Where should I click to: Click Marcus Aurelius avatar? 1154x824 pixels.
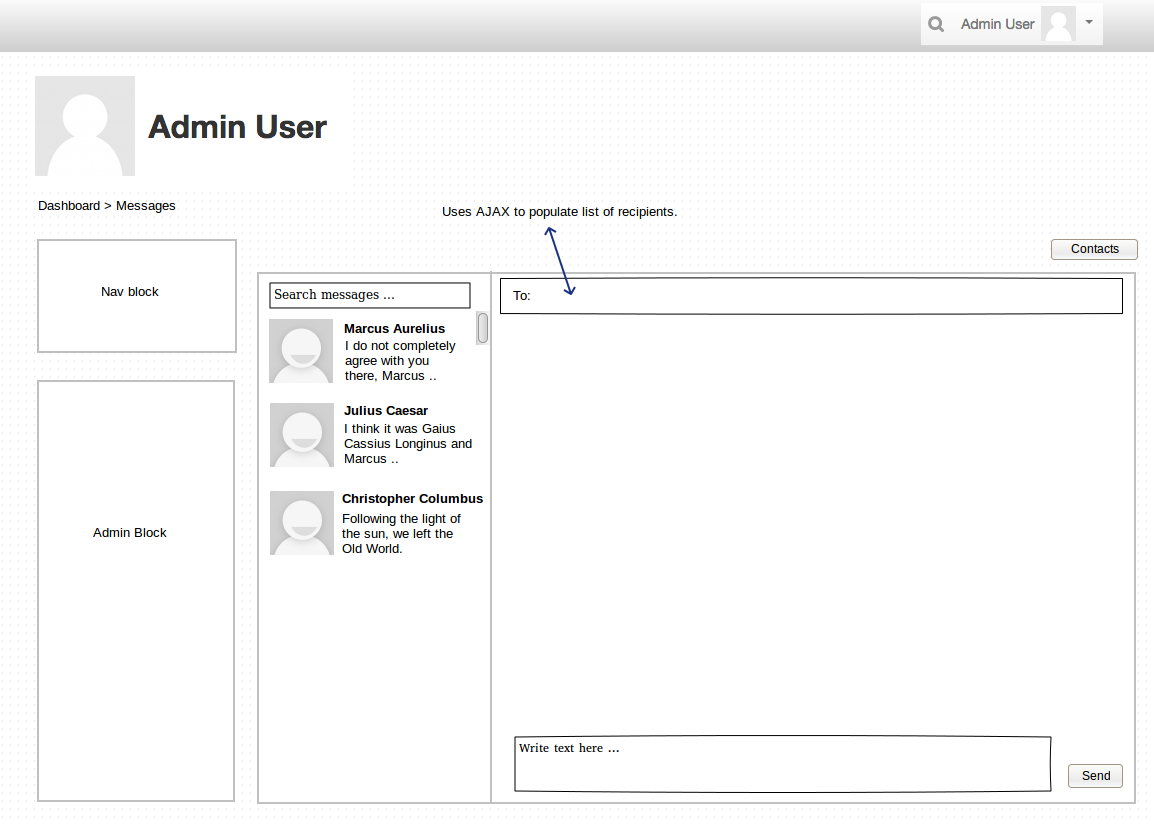coord(301,351)
